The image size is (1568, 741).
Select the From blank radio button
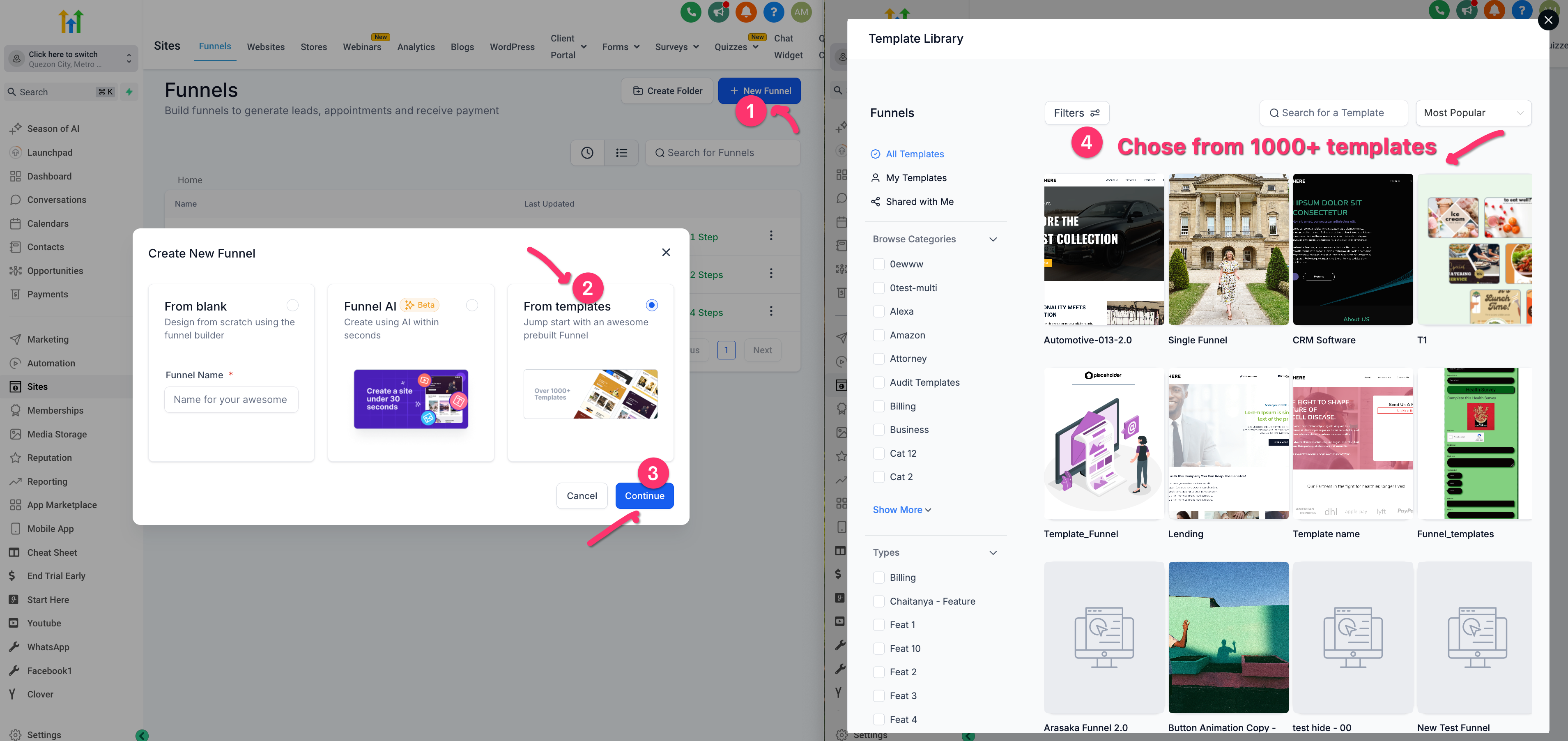tap(292, 305)
